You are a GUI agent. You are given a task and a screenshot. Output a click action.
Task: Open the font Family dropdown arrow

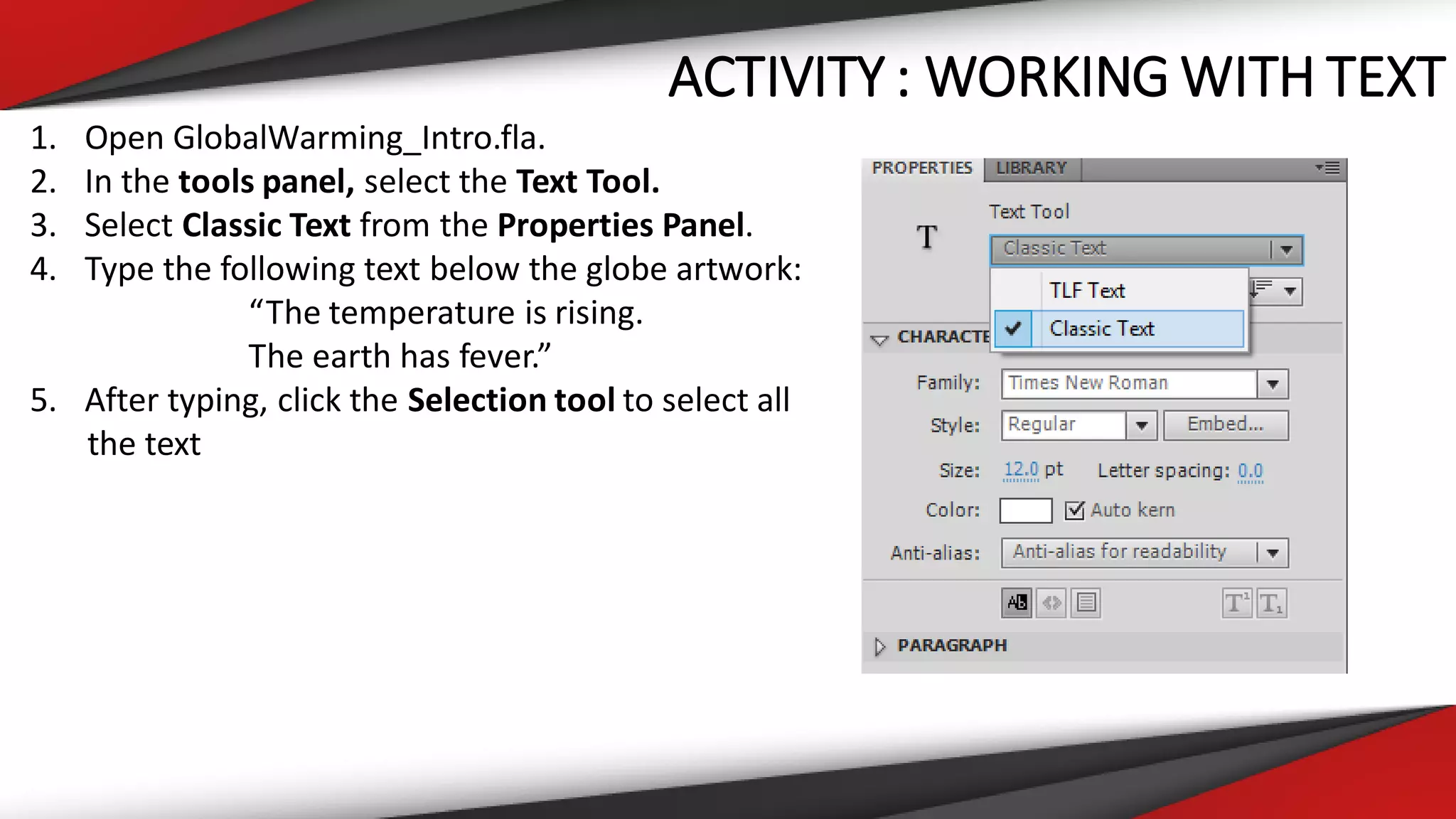pos(1273,384)
